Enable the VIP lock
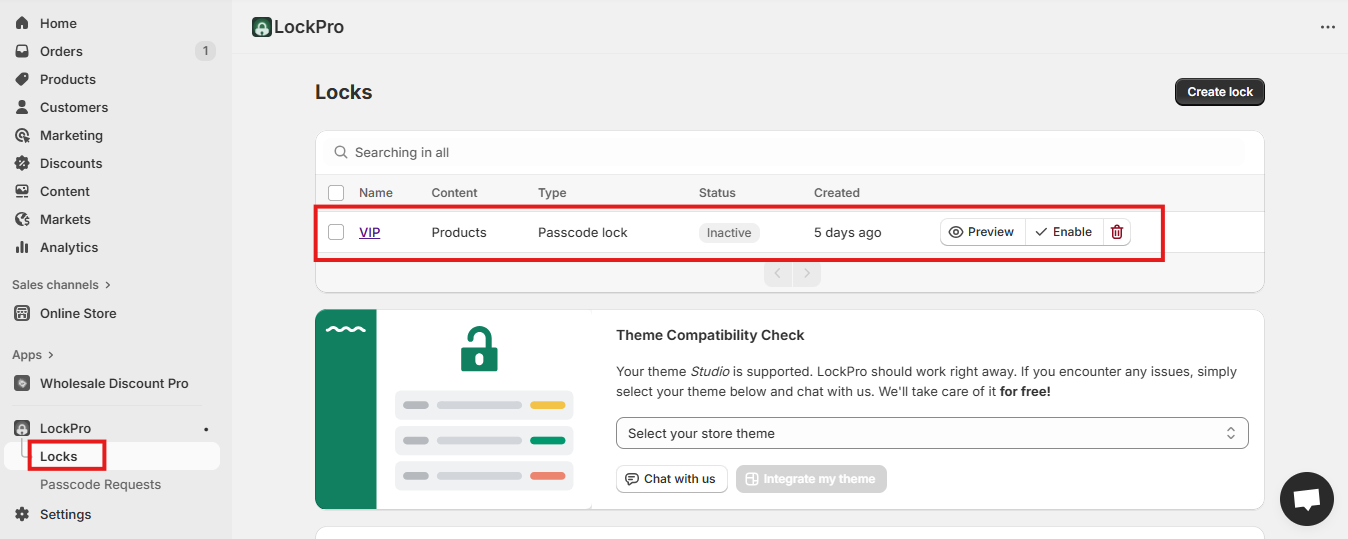Image resolution: width=1348 pixels, height=539 pixels. 1063,232
